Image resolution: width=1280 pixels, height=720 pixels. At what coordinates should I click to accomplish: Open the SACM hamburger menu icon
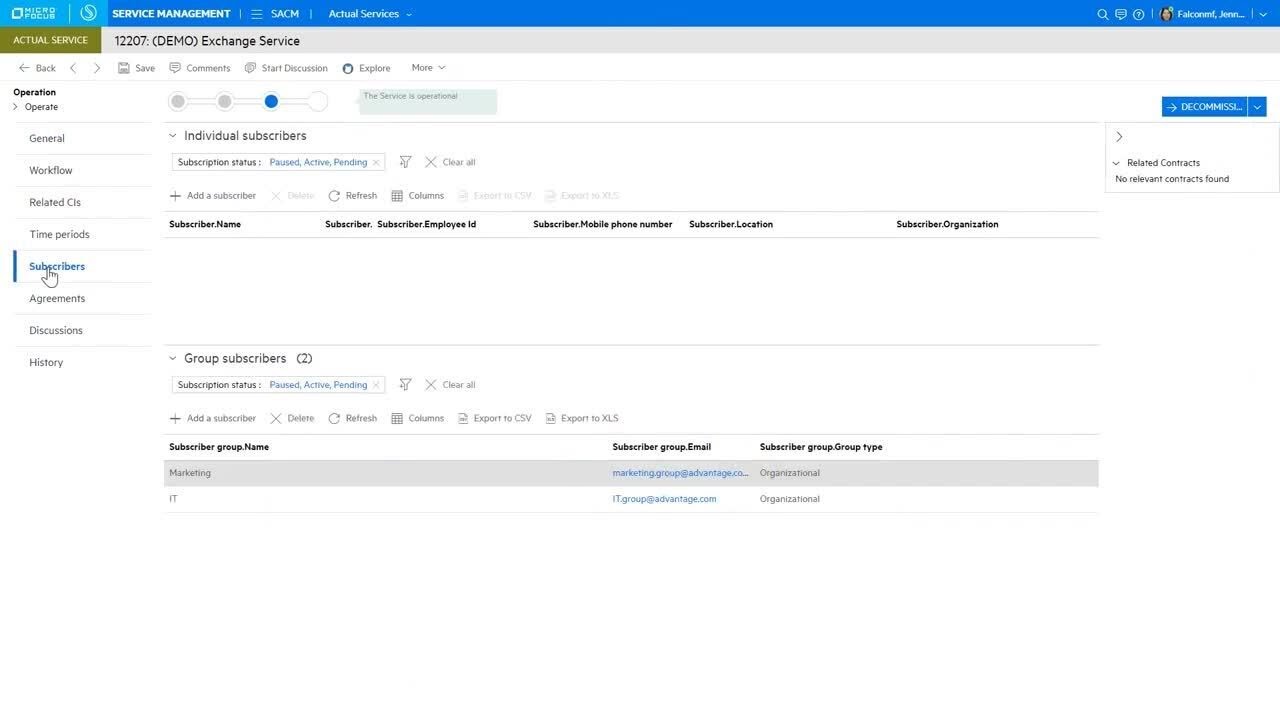click(x=257, y=14)
